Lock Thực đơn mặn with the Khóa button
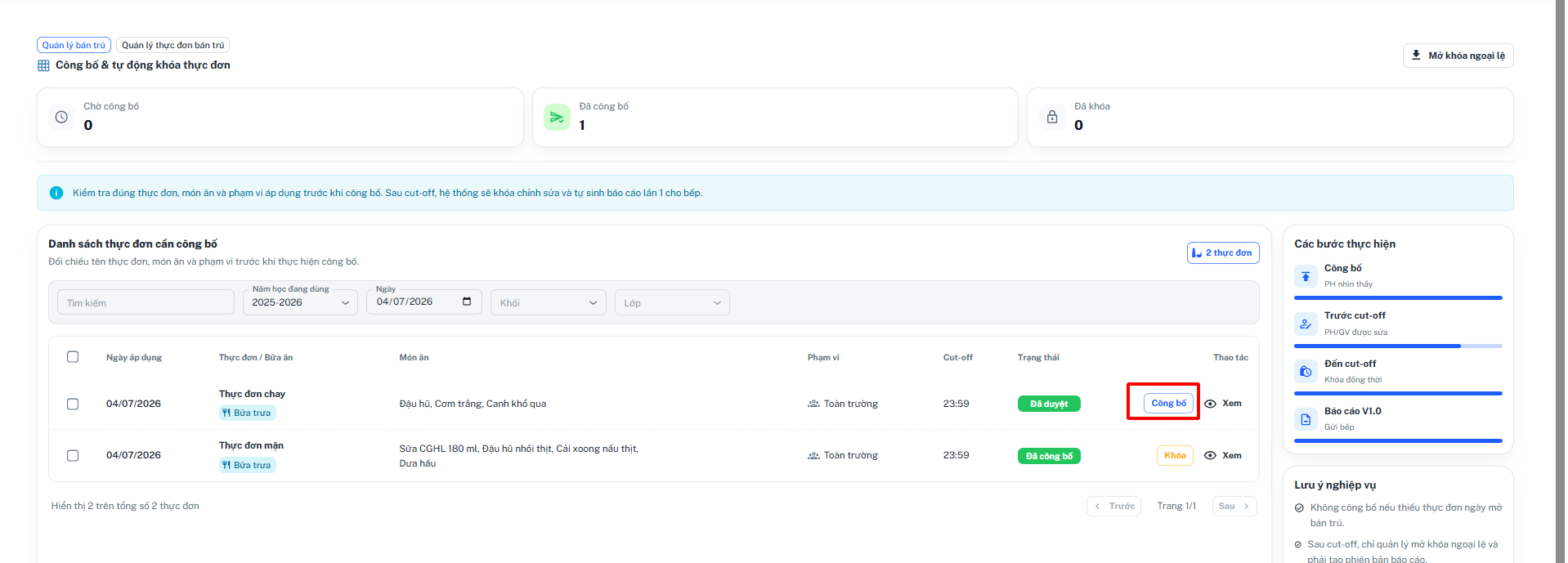The image size is (1568, 563). (1175, 456)
